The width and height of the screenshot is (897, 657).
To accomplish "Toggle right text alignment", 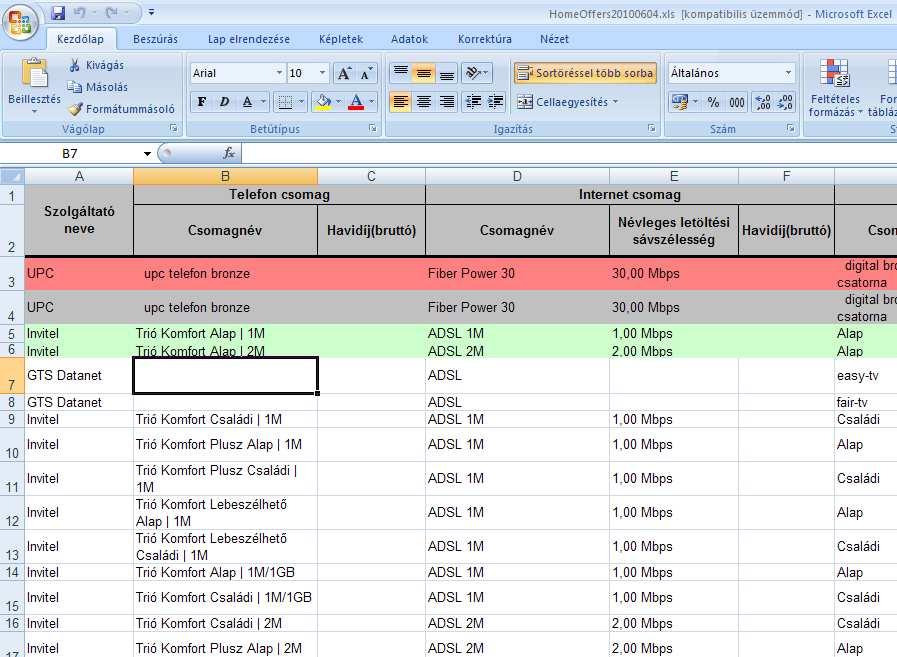I will (447, 102).
